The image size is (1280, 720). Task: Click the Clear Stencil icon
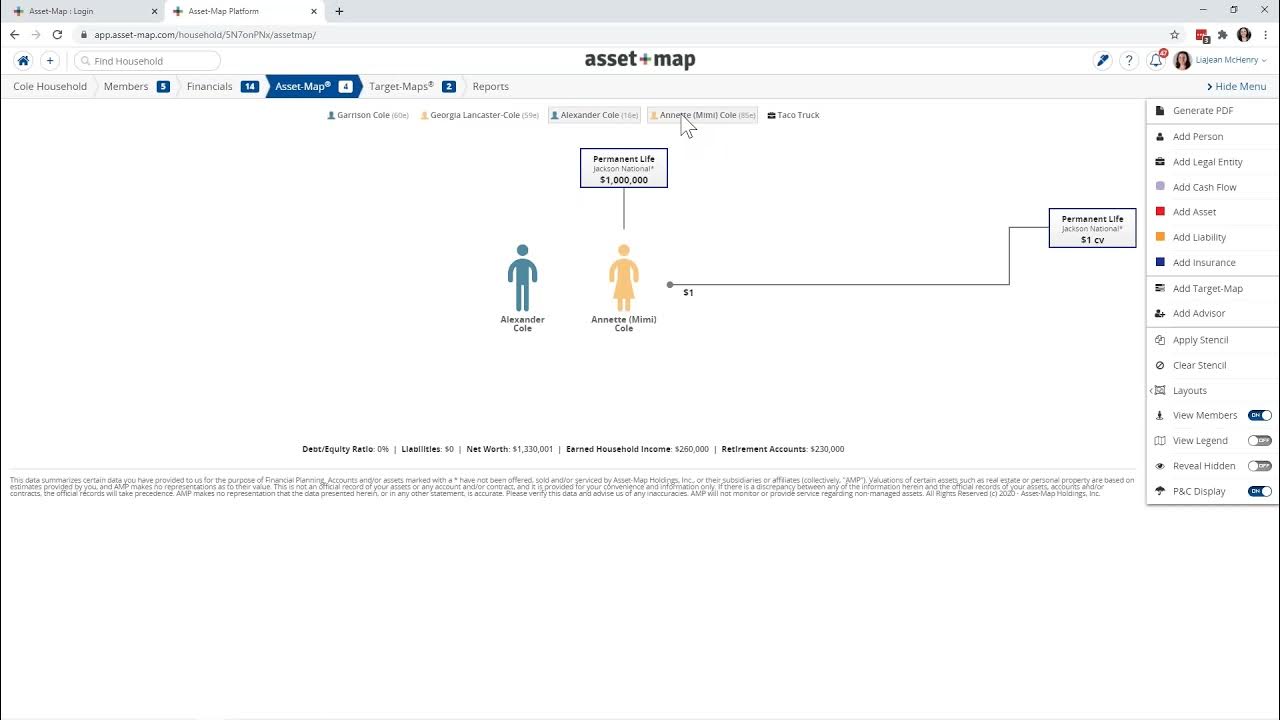1160,366
